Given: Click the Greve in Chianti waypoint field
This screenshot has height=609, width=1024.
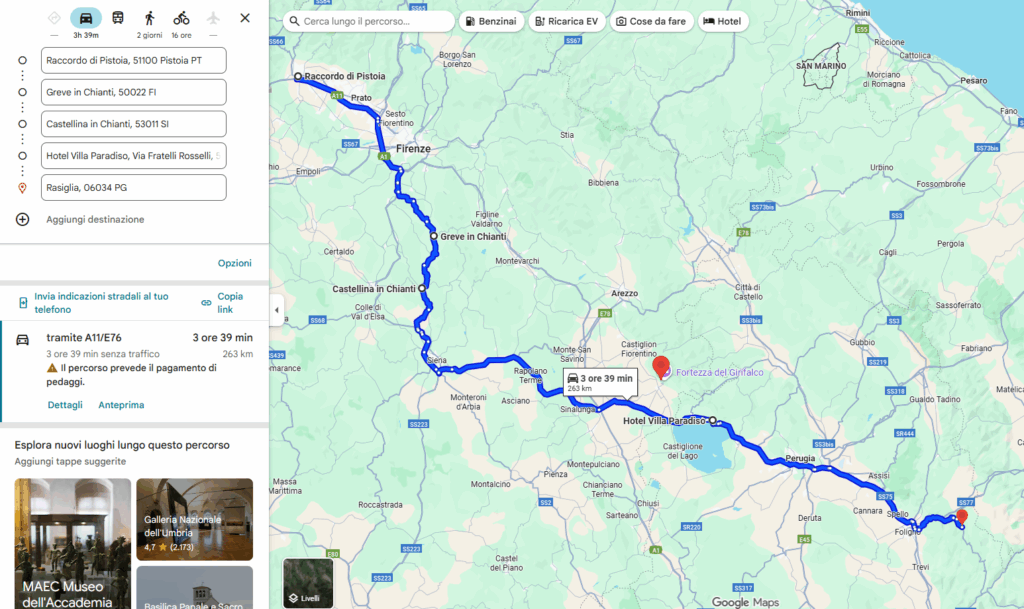Looking at the screenshot, I should point(134,92).
